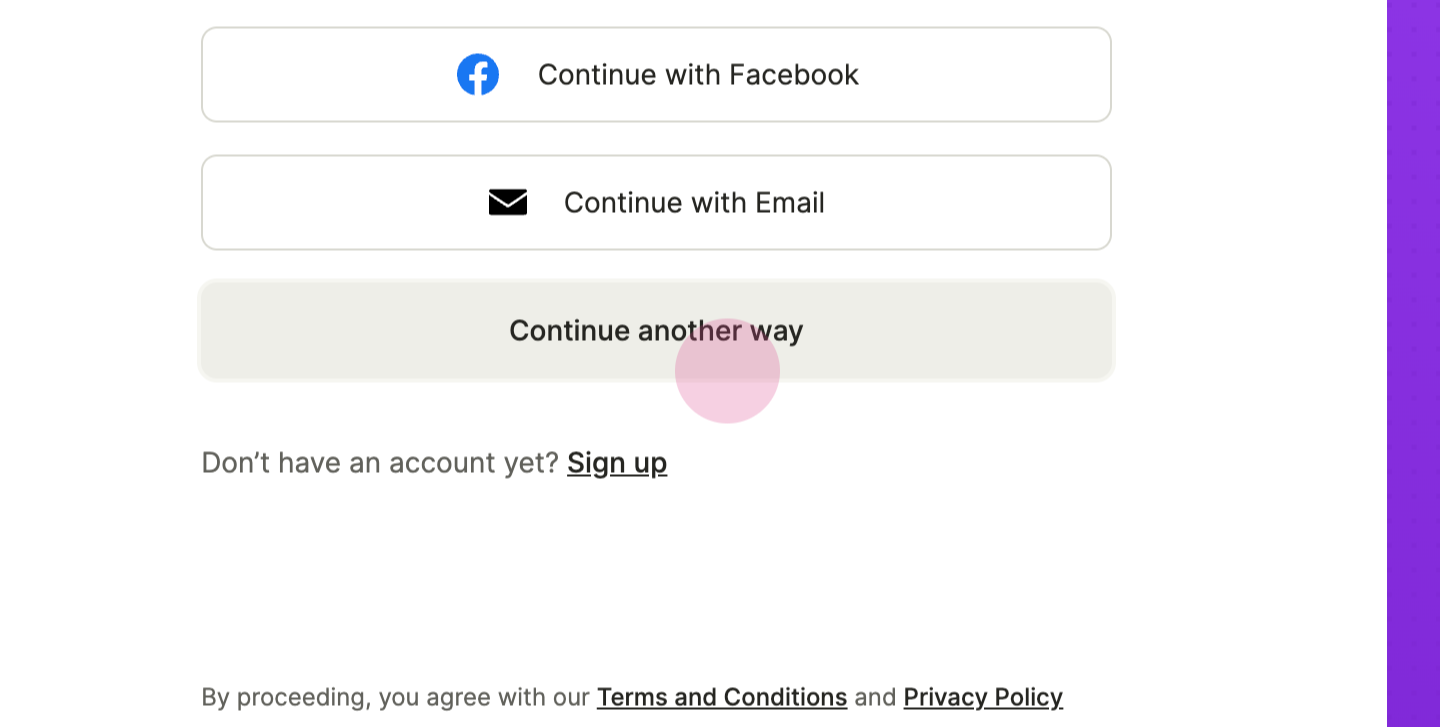This screenshot has width=1440, height=727.
Task: Click the "Continue with Facebook" text label
Action: pyautogui.click(x=698, y=75)
